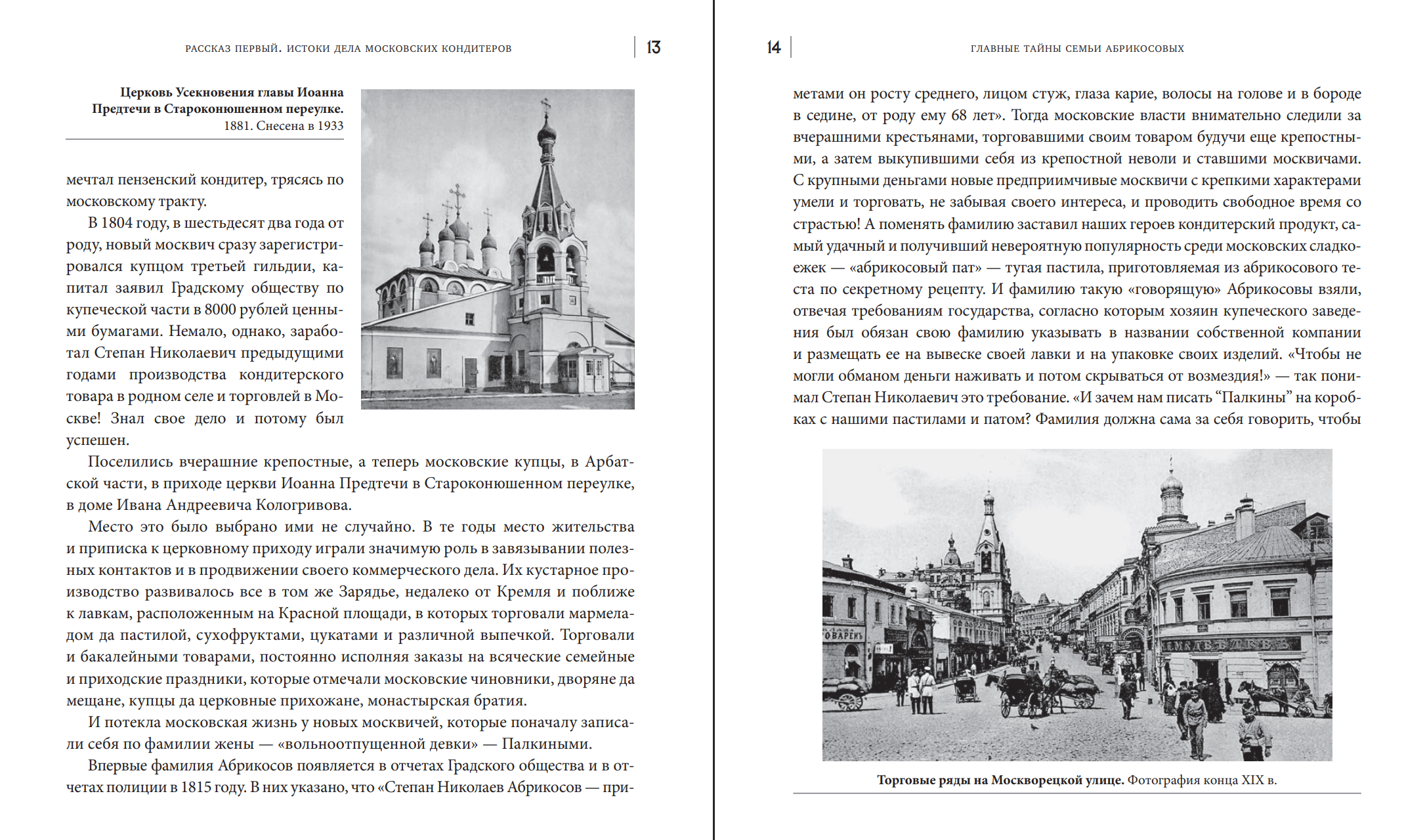Click the paragraph starting 'И потекла московская жизнь'
This screenshot has width=1427, height=840.
click(350, 733)
